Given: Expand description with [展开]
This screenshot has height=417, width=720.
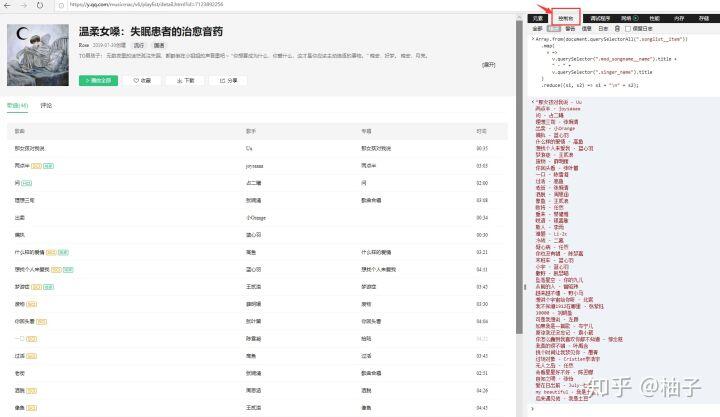Looking at the screenshot, I should coord(489,65).
